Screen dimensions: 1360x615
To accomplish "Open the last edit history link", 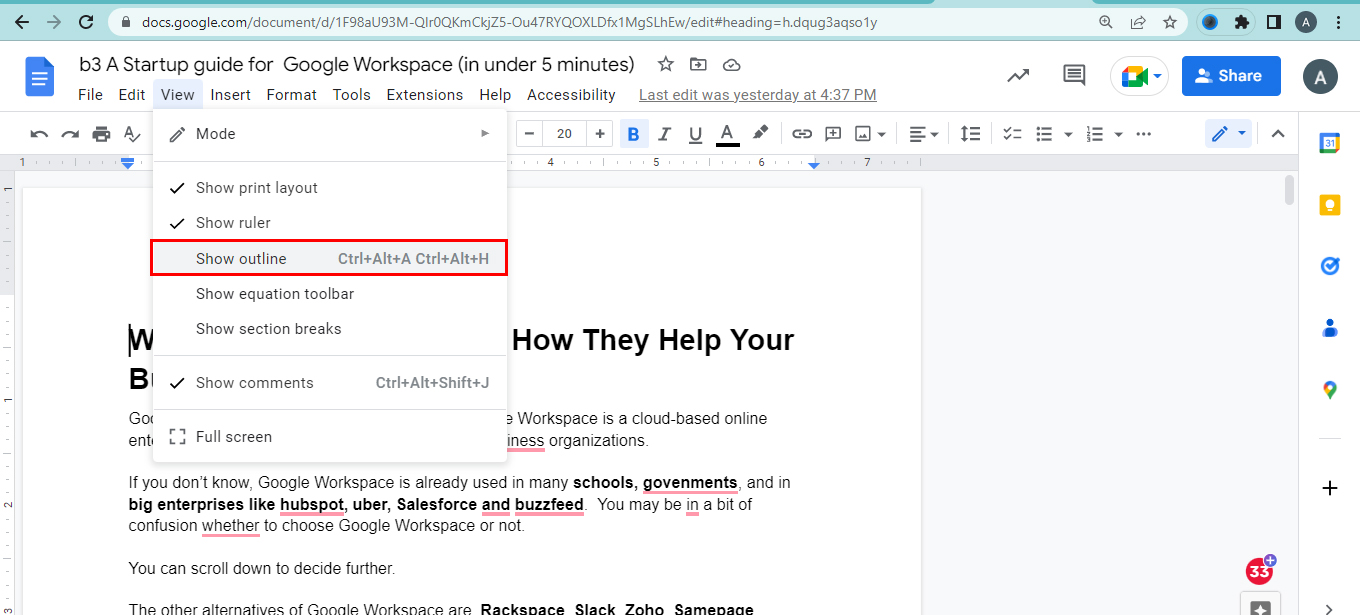I will click(x=758, y=95).
